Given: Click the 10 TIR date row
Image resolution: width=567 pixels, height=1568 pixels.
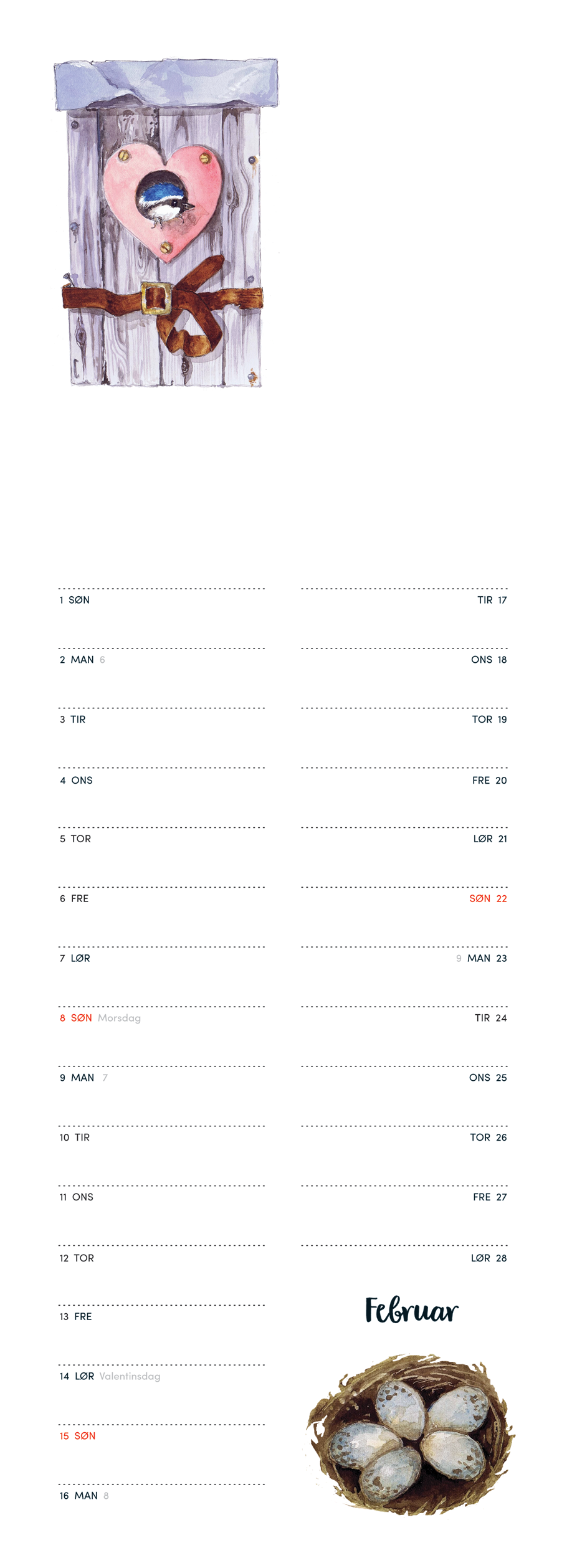Looking at the screenshot, I should point(75,1138).
